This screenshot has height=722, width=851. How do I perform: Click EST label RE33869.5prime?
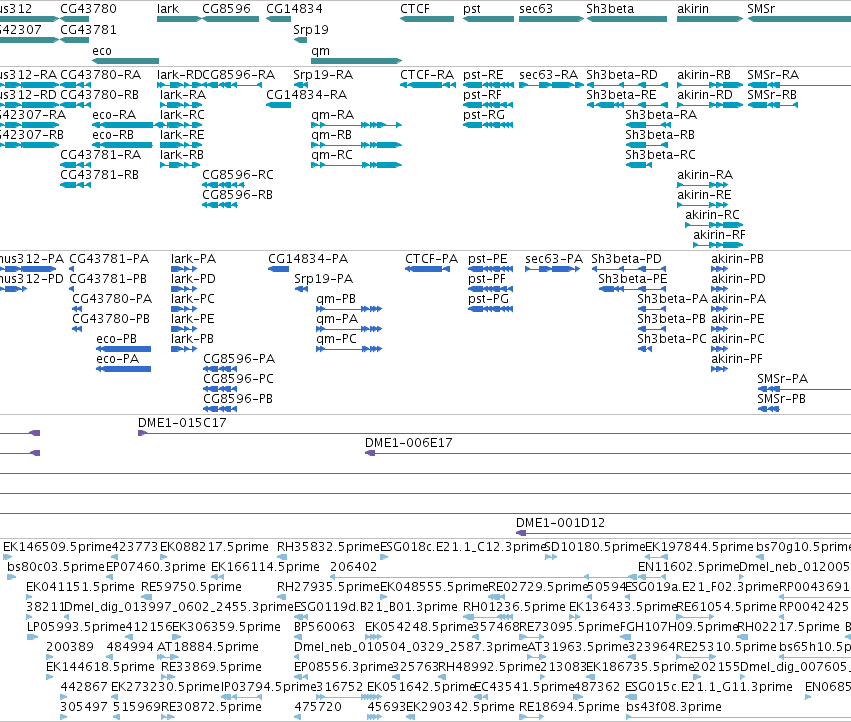tap(212, 667)
